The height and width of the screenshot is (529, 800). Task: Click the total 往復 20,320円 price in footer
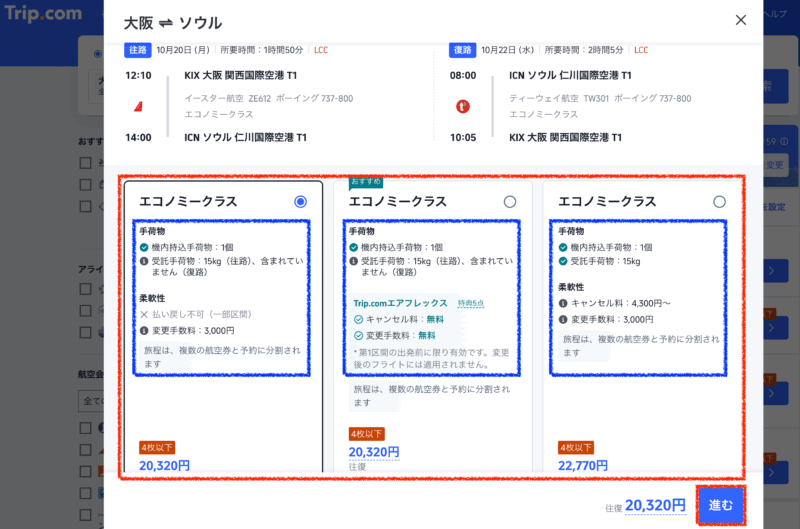point(655,506)
